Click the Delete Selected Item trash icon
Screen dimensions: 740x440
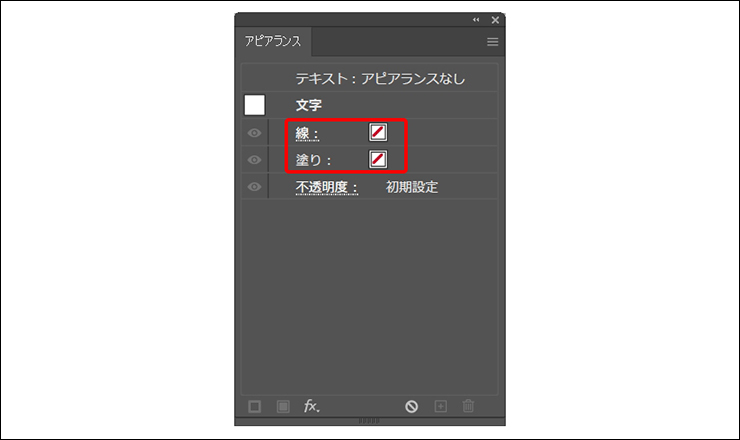(x=468, y=406)
